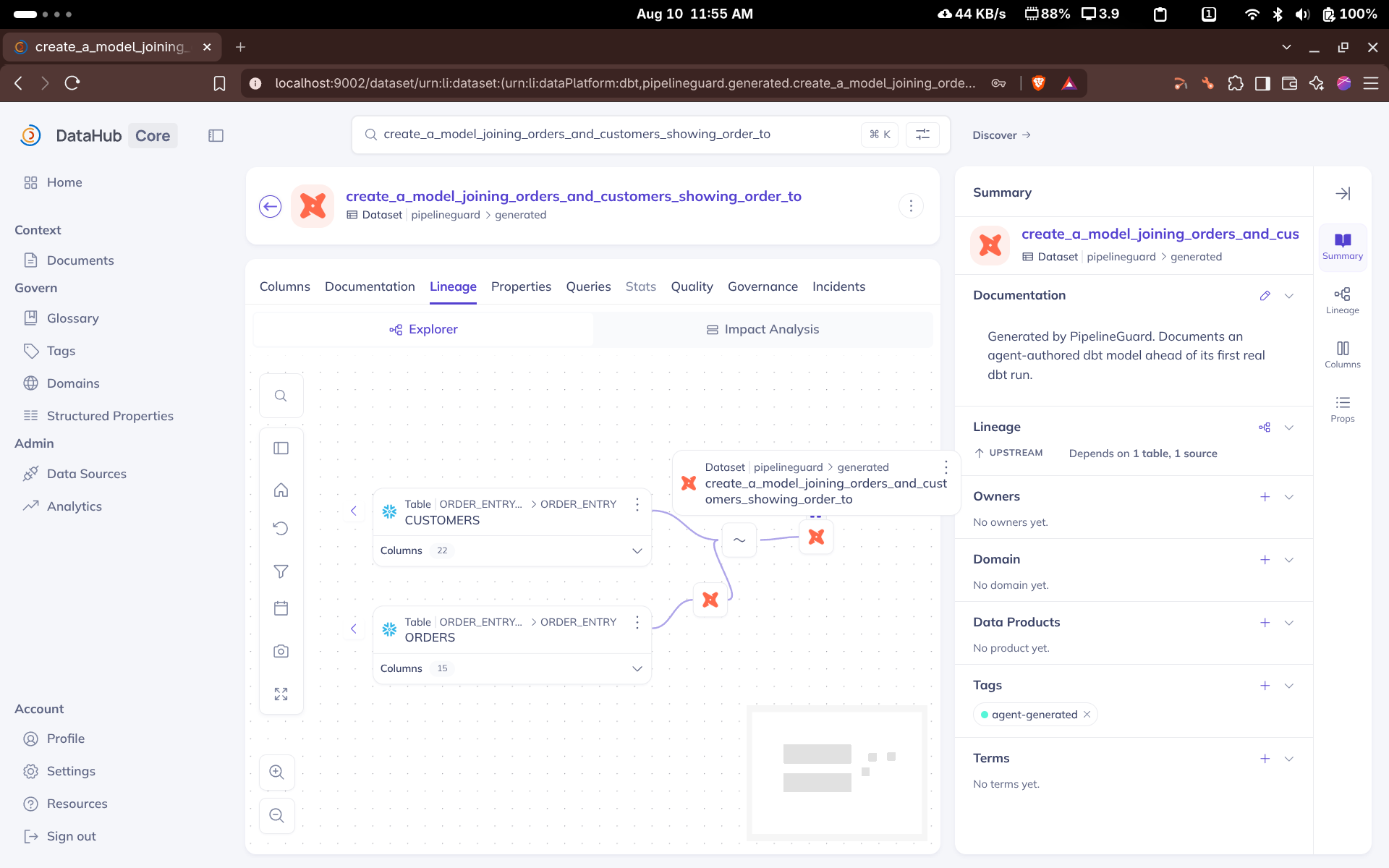Click the lineage home/recenter icon

coord(281,490)
